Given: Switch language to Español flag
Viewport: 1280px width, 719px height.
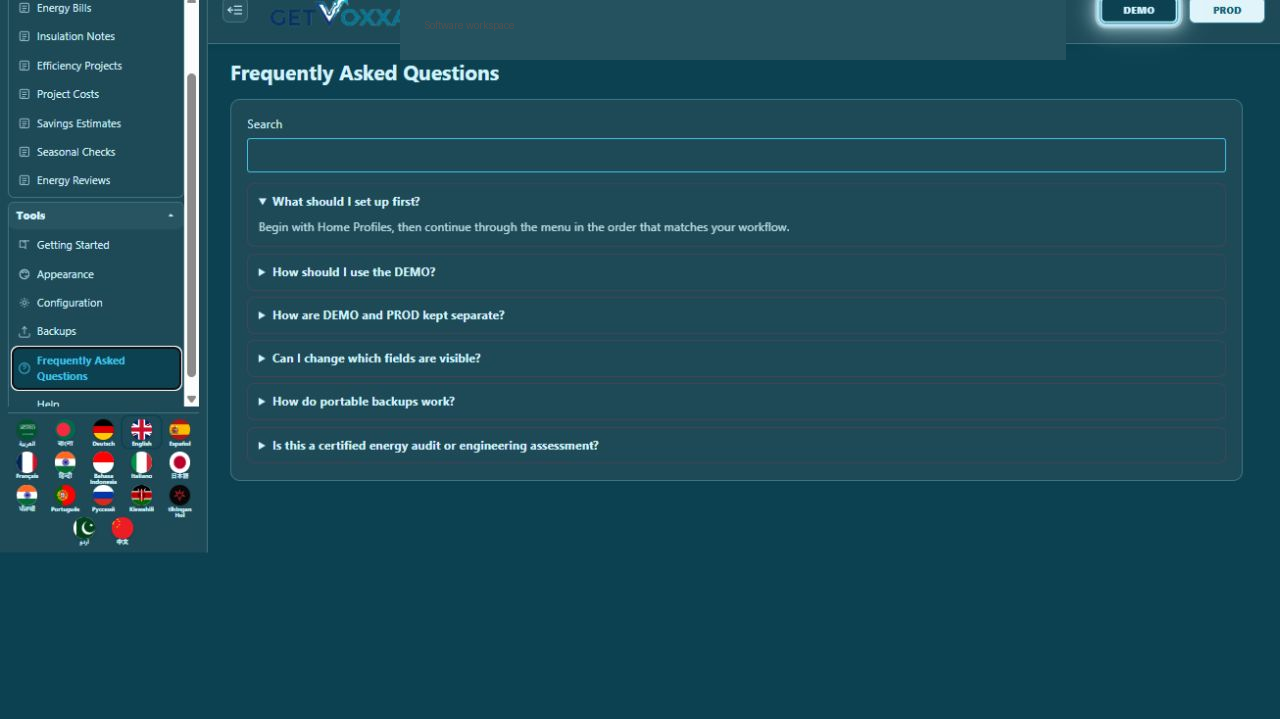Looking at the screenshot, I should tap(180, 433).
